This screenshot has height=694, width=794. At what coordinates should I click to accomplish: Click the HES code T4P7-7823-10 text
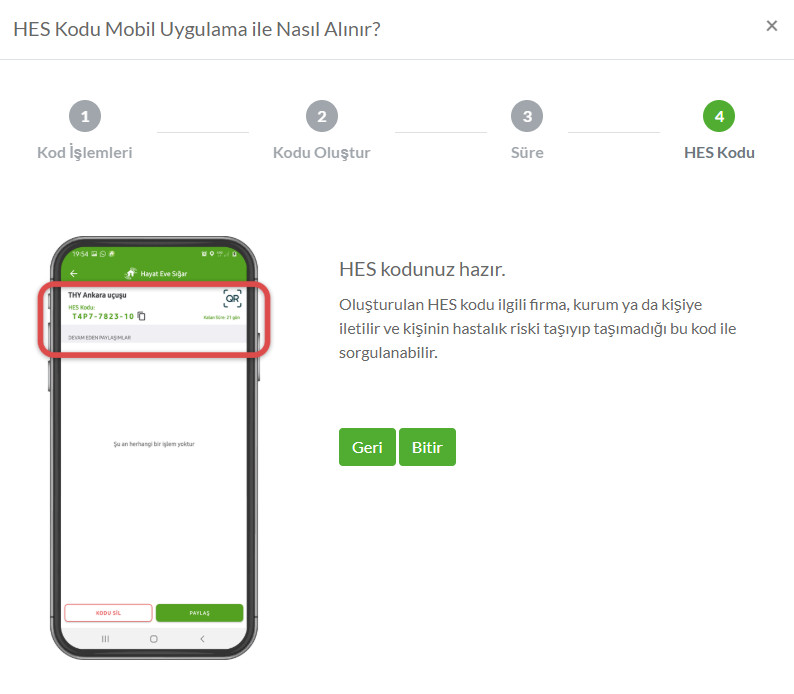pyautogui.click(x=103, y=316)
